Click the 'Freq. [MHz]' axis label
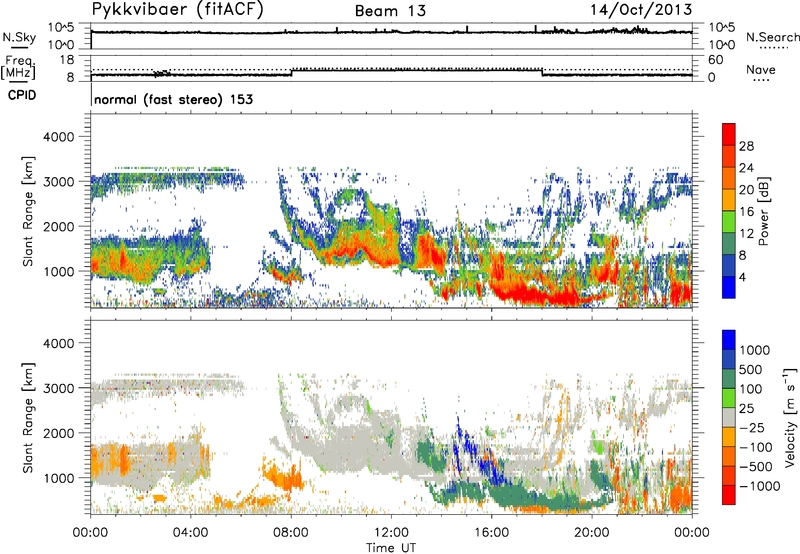The width and height of the screenshot is (800, 554). coord(18,68)
